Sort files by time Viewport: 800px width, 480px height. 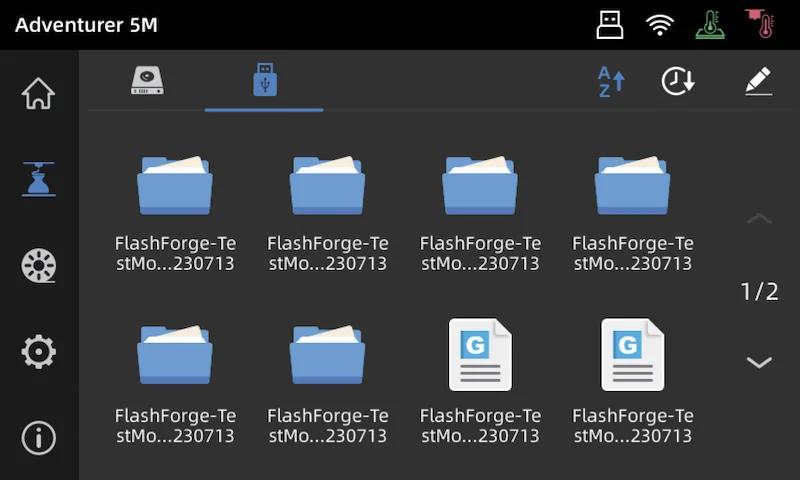coord(678,81)
